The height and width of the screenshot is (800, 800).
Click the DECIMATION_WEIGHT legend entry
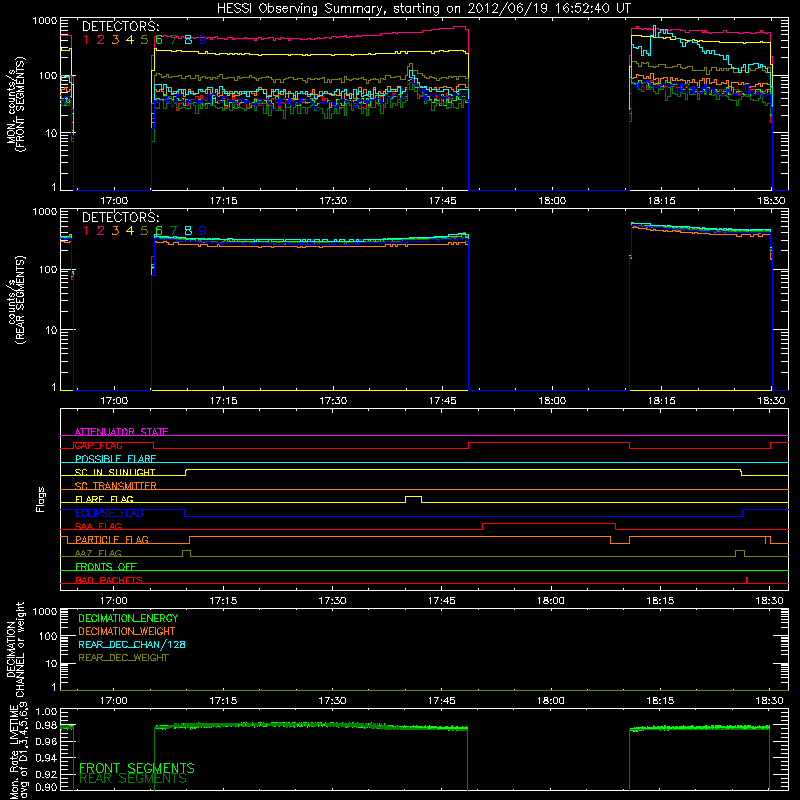coord(127,632)
